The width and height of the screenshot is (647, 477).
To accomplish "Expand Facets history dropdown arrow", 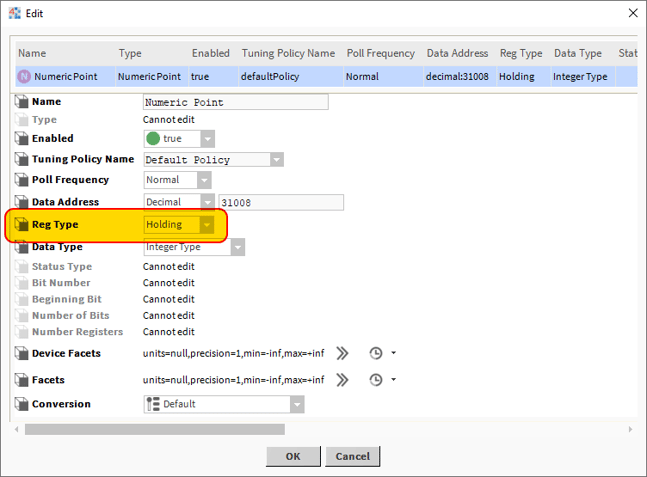I will (x=394, y=379).
